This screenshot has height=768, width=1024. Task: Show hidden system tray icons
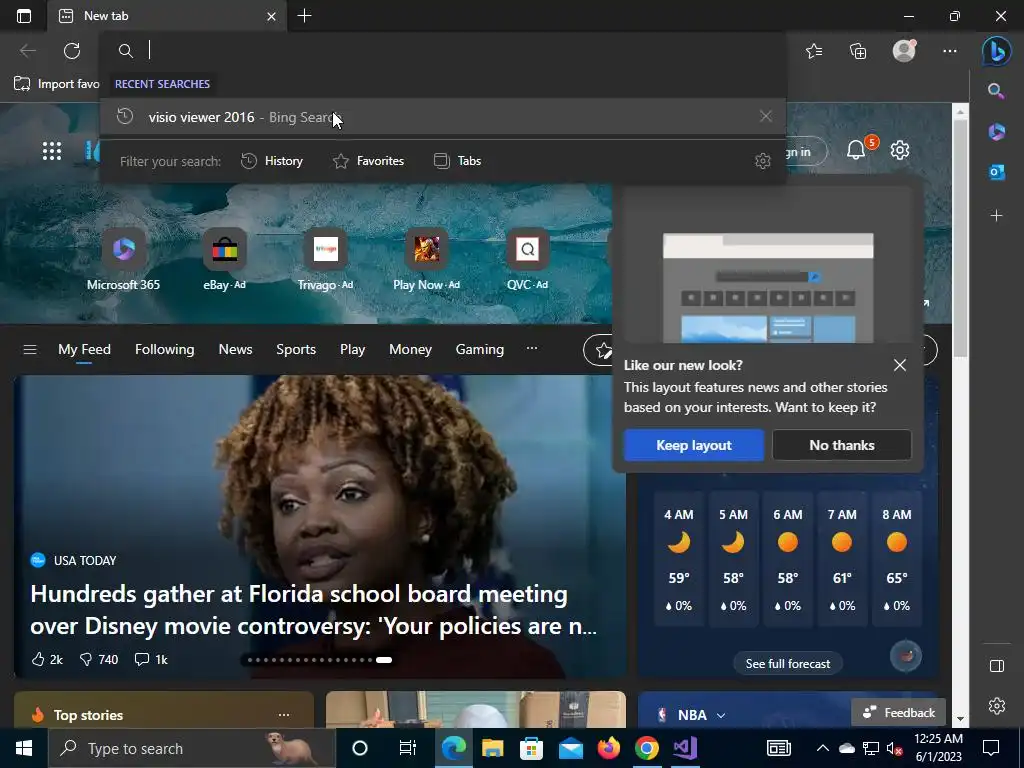[x=823, y=748]
